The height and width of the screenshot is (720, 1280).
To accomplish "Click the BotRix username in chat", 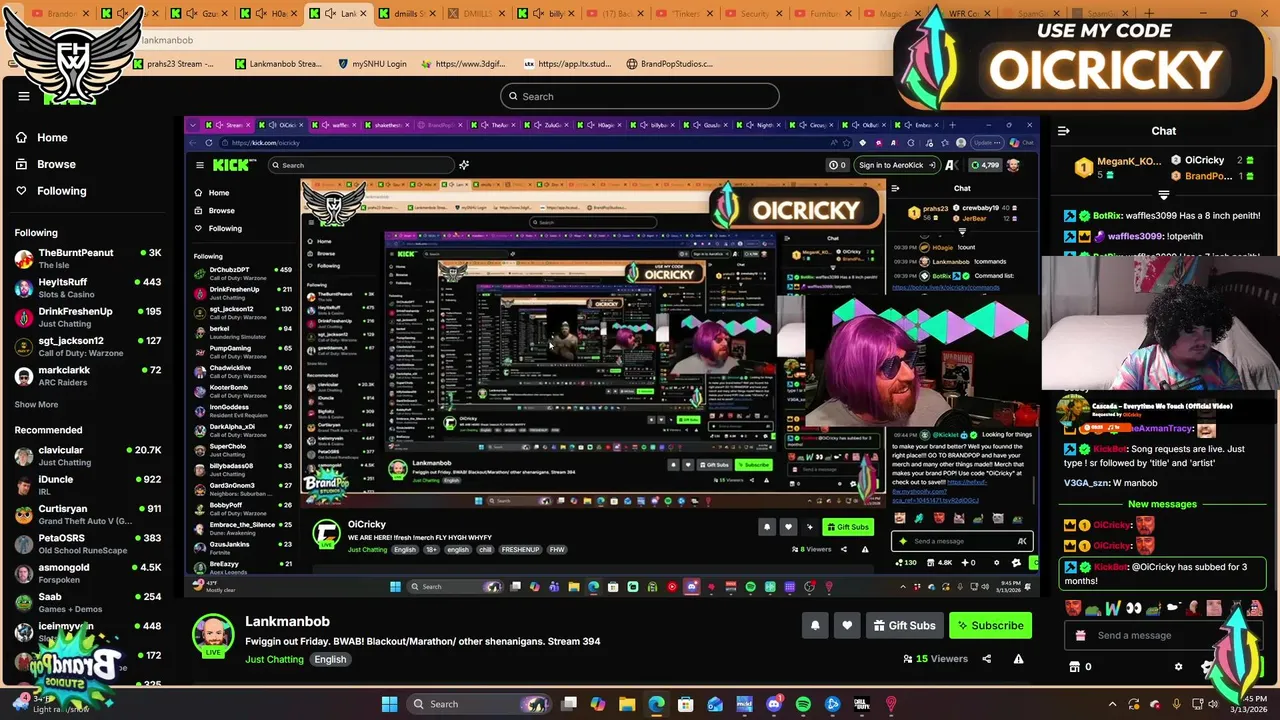I will [1107, 216].
